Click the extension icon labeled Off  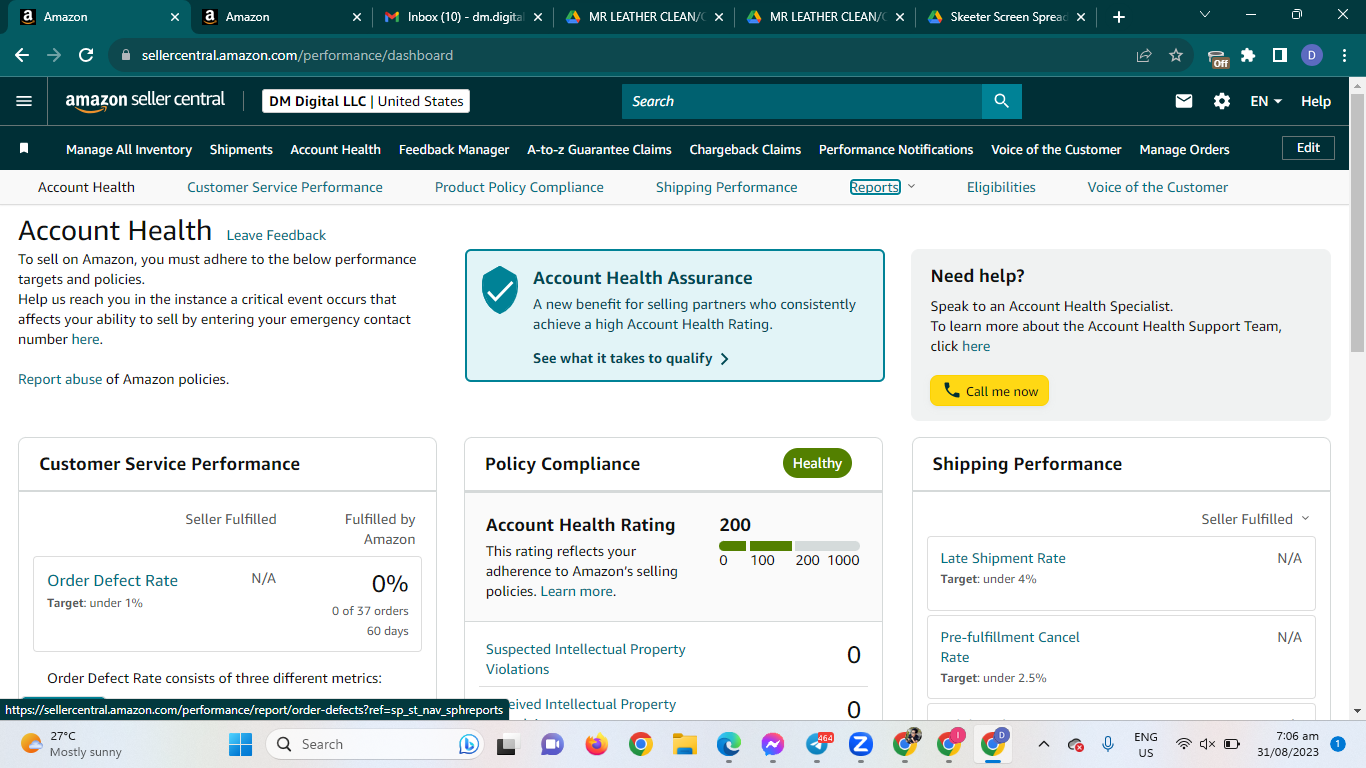(x=1217, y=57)
